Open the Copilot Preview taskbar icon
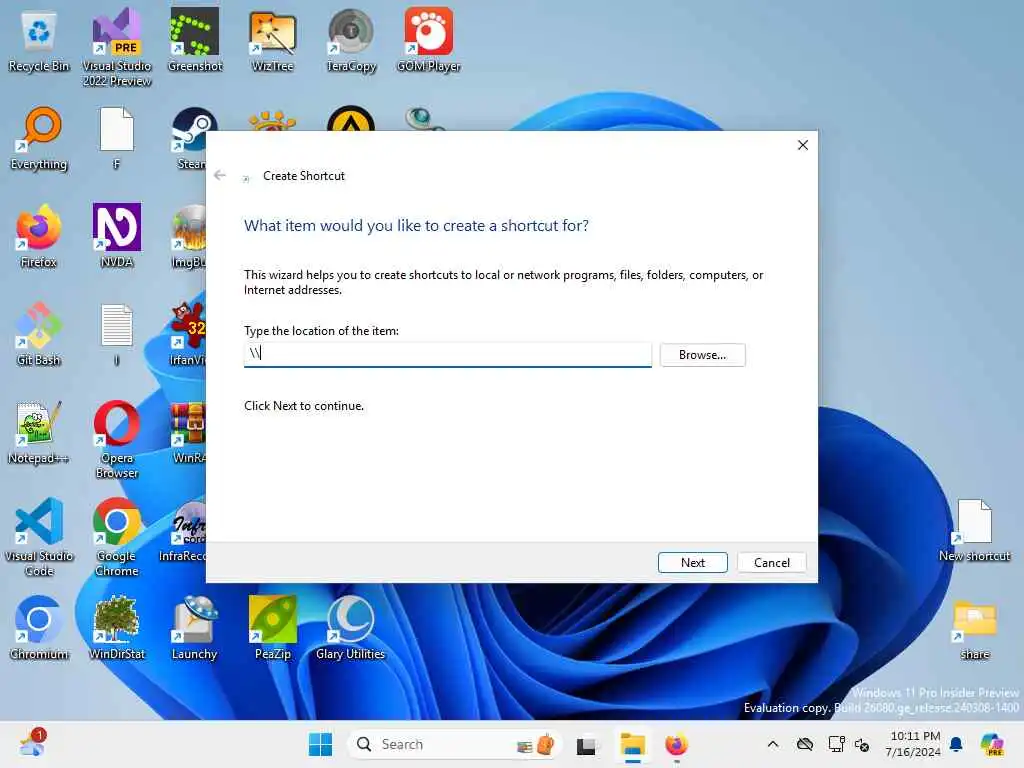1024x768 pixels. (x=992, y=744)
